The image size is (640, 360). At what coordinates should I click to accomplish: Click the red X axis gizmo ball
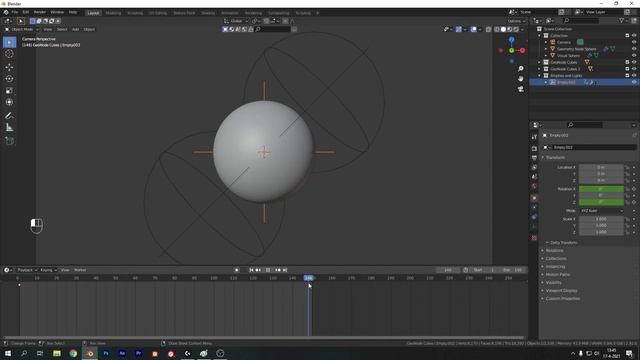coord(522,50)
